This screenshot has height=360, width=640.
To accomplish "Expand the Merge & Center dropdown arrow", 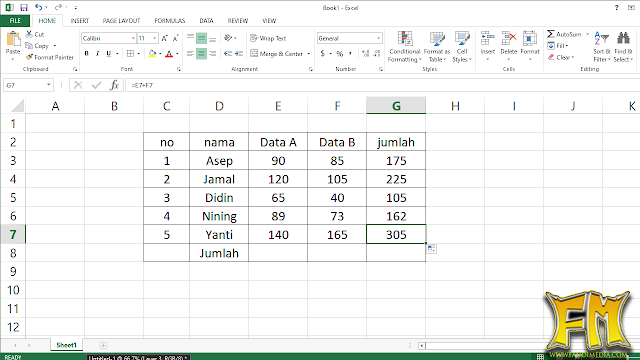I will tap(309, 53).
